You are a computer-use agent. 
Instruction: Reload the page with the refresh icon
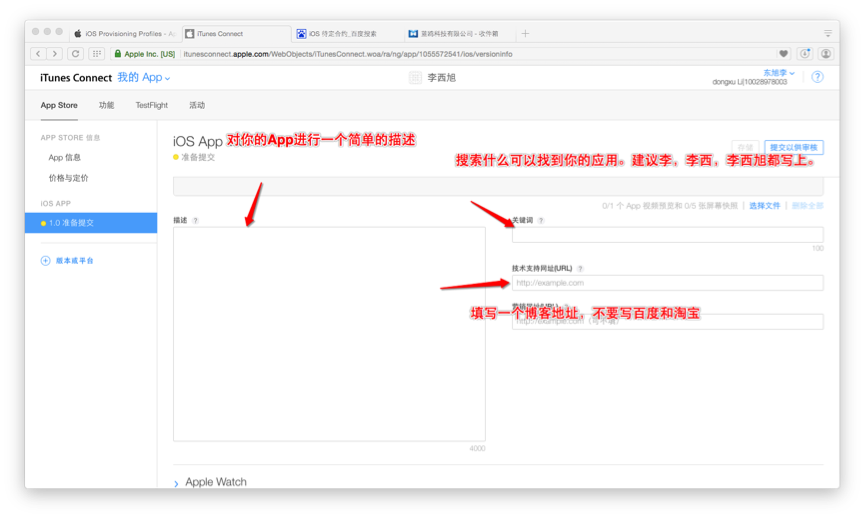(x=76, y=53)
